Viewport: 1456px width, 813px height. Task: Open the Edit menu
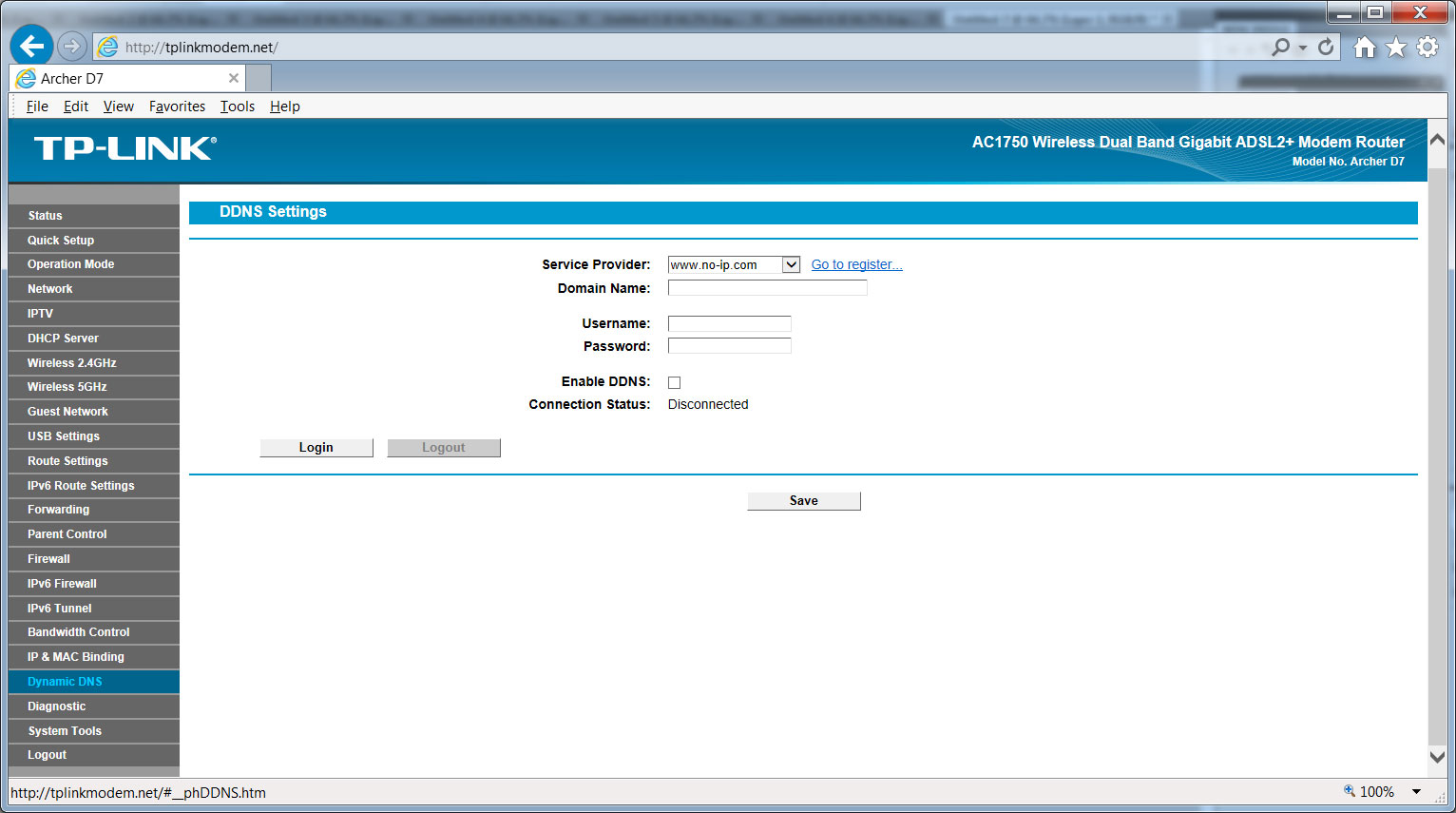pos(76,106)
